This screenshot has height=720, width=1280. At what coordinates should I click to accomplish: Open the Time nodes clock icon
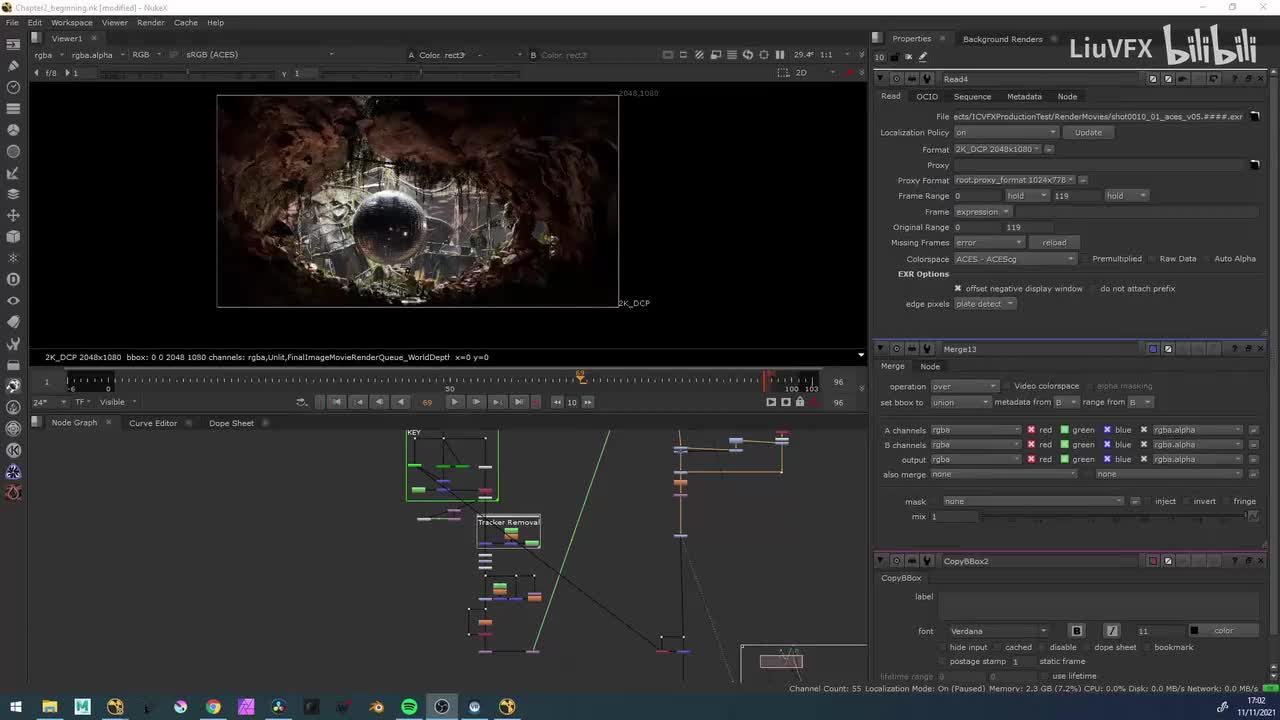(13, 87)
